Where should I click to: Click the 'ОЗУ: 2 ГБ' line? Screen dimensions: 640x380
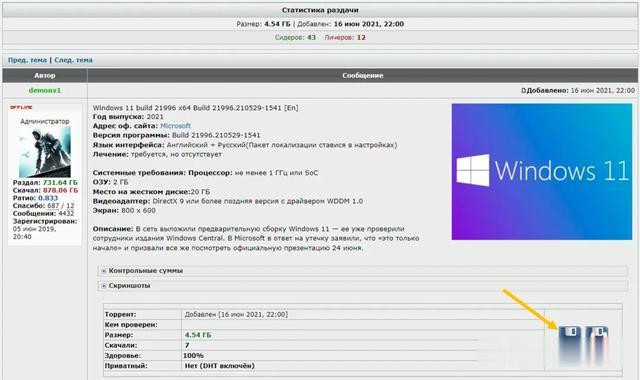(x=110, y=182)
